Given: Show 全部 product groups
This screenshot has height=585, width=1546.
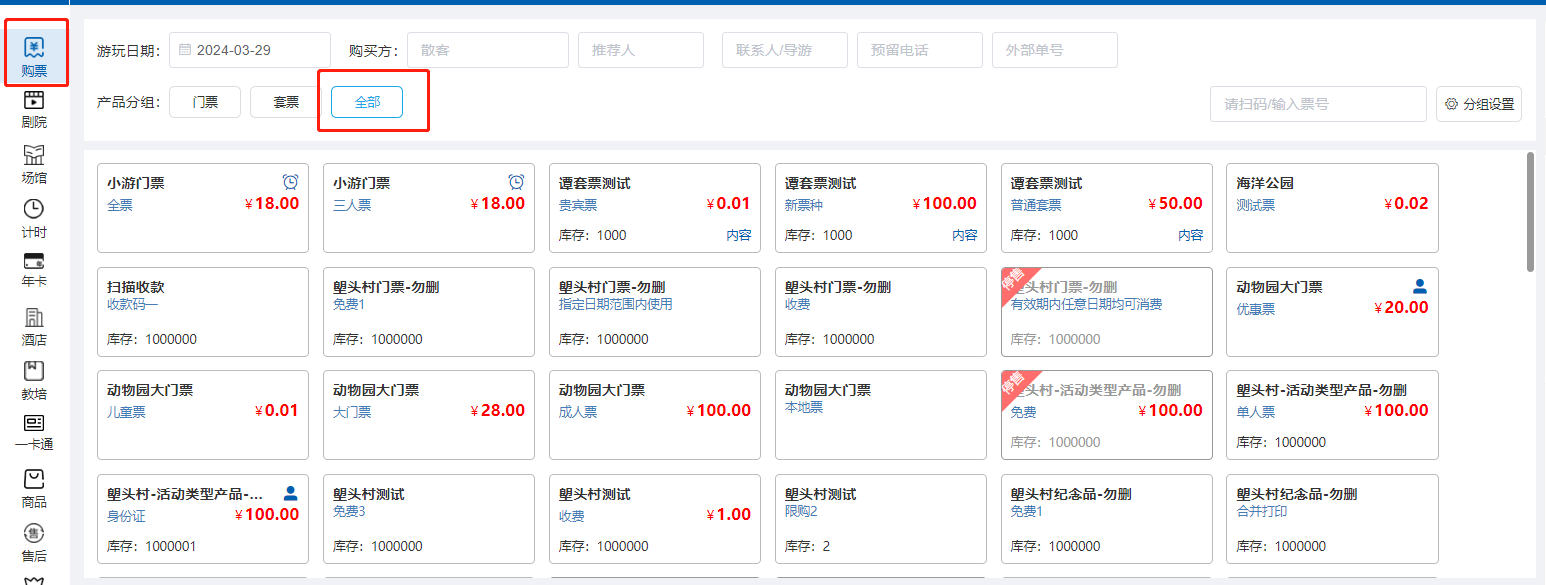Looking at the screenshot, I should pos(367,102).
